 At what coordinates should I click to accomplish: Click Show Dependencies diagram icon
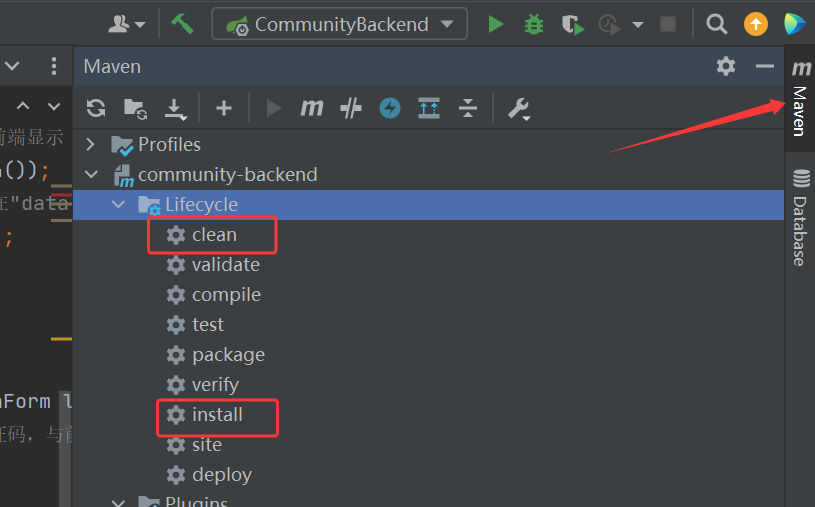[429, 108]
